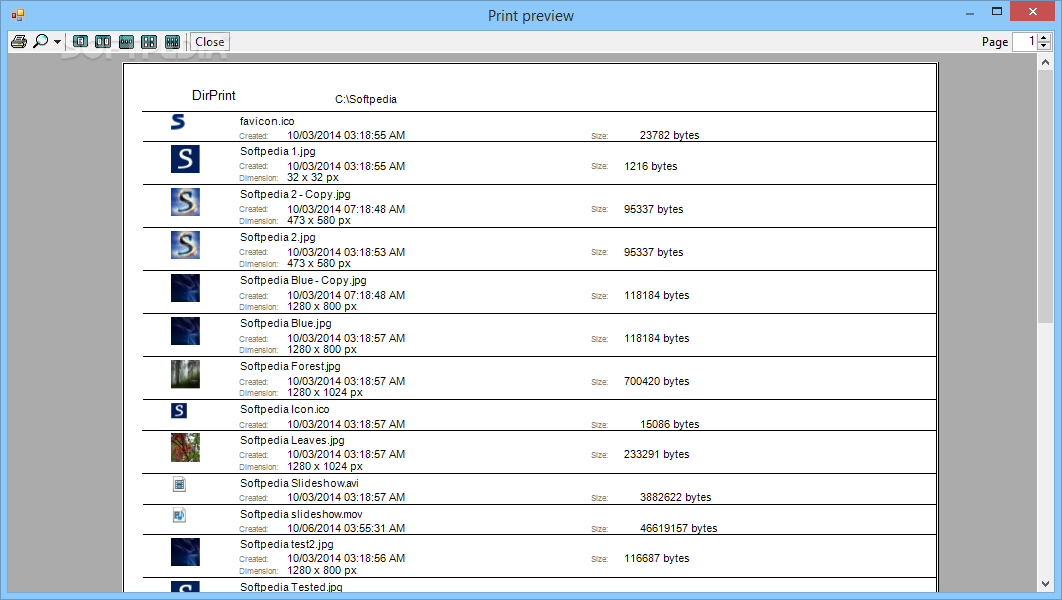Maximize the Print preview window

pos(996,11)
